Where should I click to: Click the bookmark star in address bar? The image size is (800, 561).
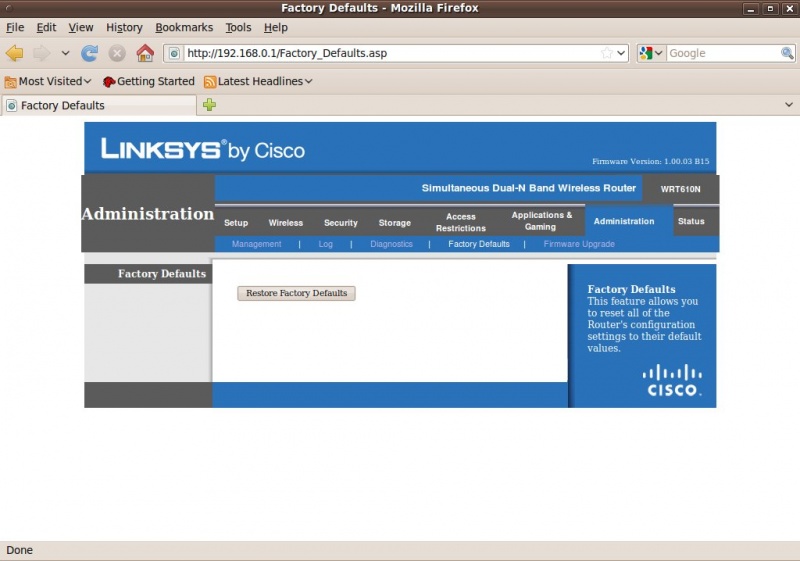pyautogui.click(x=606, y=53)
